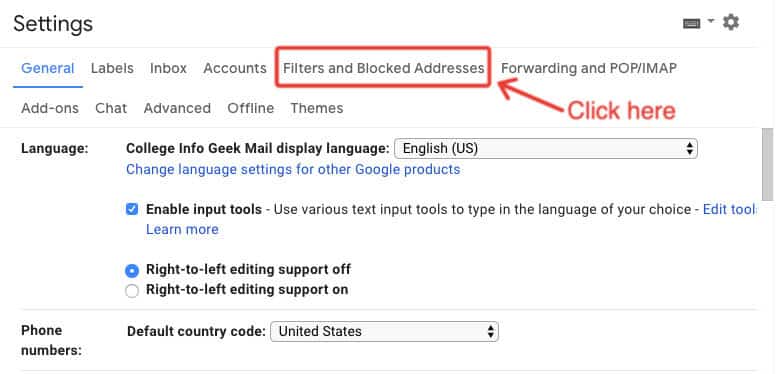
Task: Switch to the Advanced tab
Action: coord(177,108)
